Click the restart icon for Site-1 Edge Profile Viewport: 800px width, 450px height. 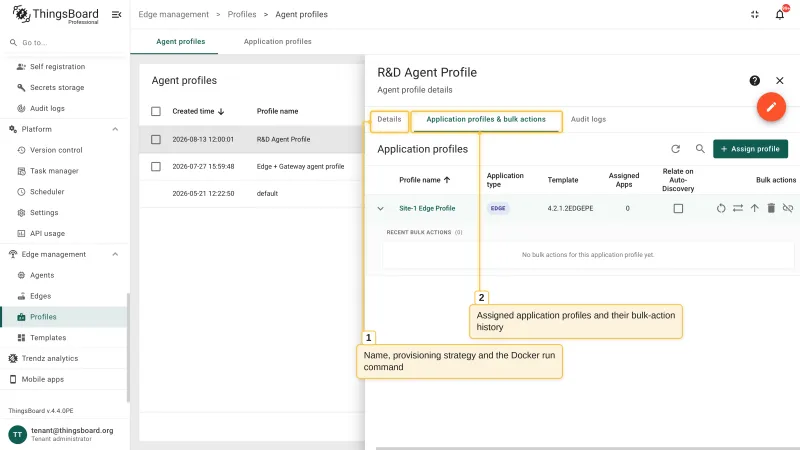720,208
